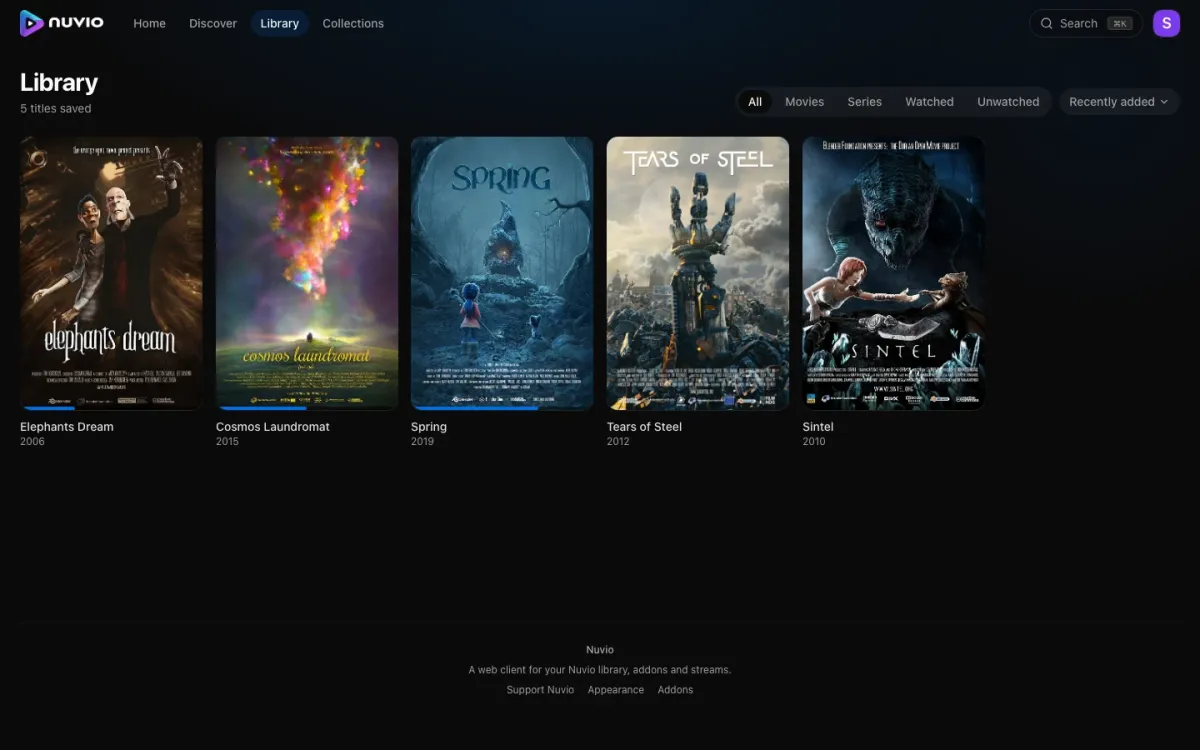Click the Library page heading

pos(59,82)
